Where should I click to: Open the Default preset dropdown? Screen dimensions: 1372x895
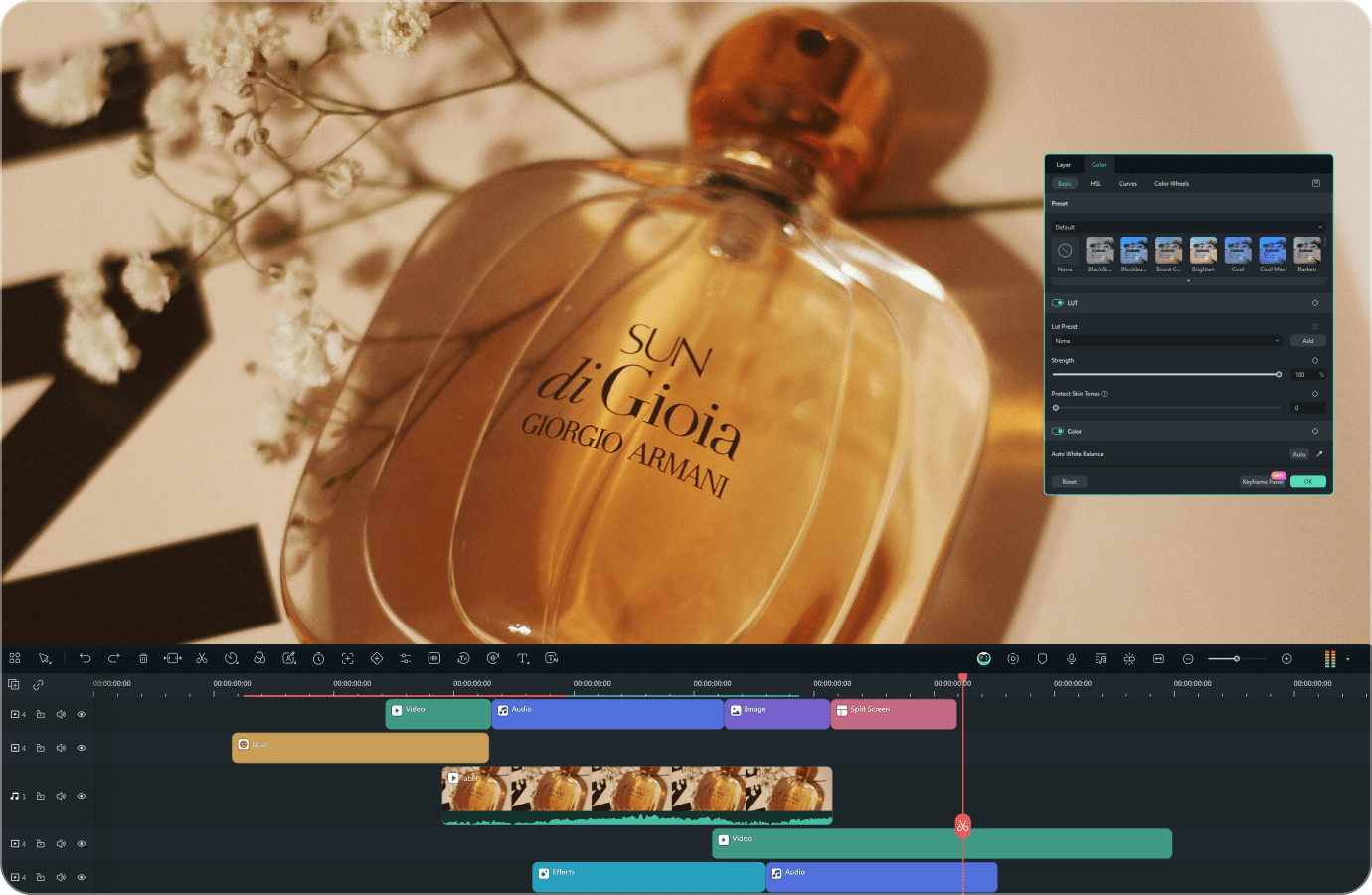click(x=1188, y=227)
